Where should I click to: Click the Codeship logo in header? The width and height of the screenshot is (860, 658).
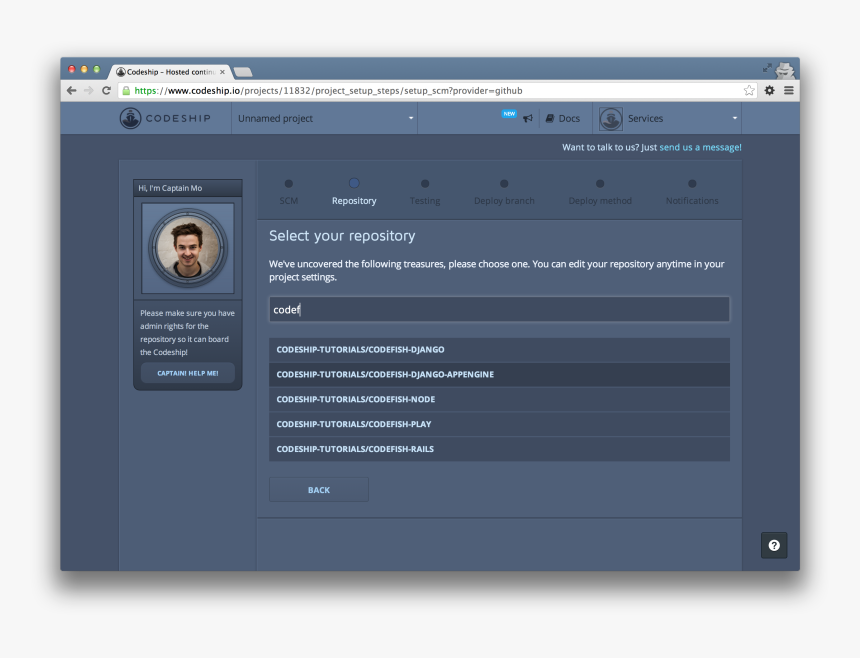coord(165,118)
